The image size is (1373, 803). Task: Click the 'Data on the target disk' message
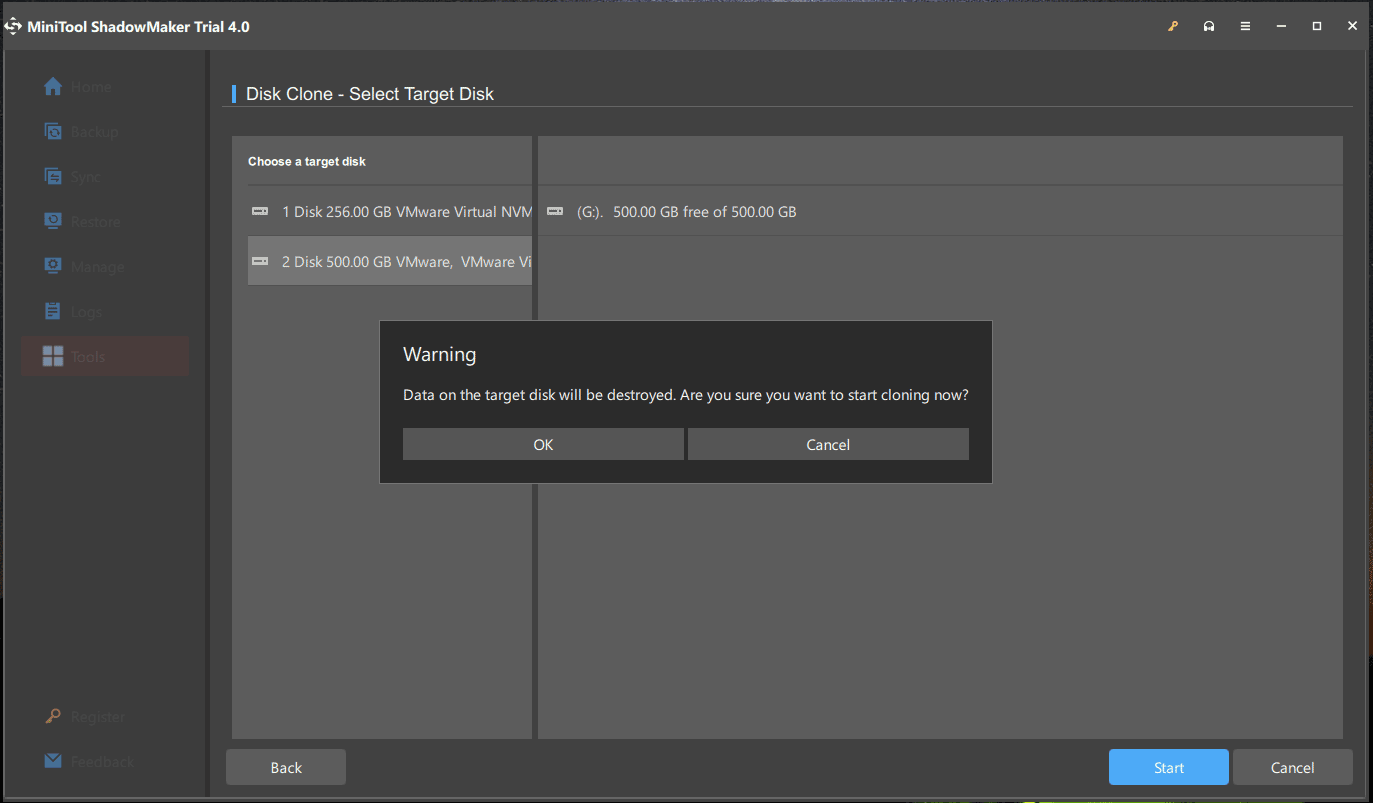pyautogui.click(x=686, y=395)
